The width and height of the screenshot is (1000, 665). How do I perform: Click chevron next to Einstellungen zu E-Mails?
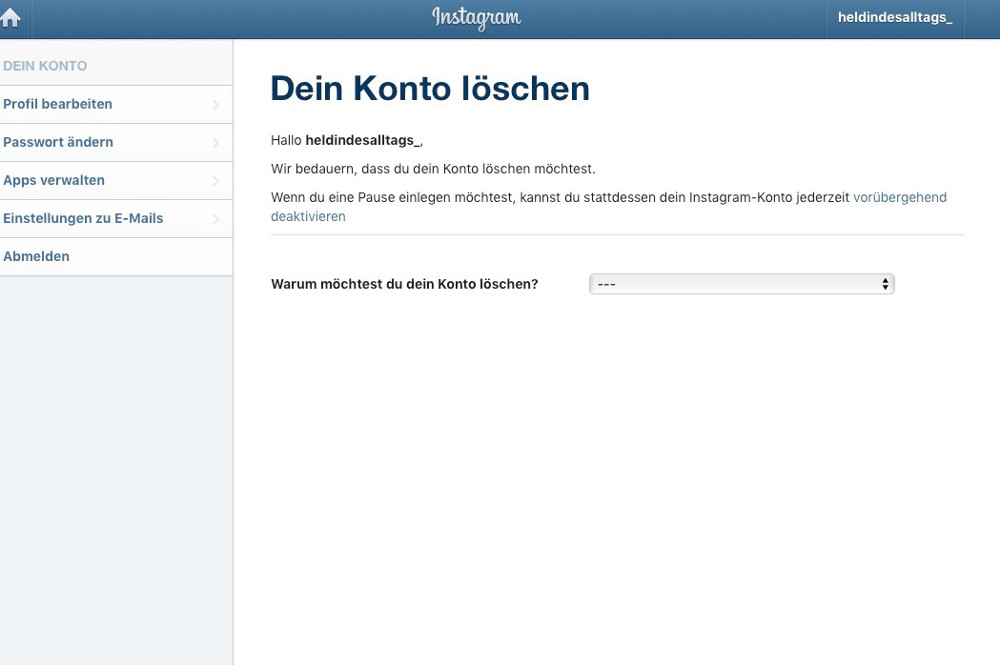click(216, 219)
